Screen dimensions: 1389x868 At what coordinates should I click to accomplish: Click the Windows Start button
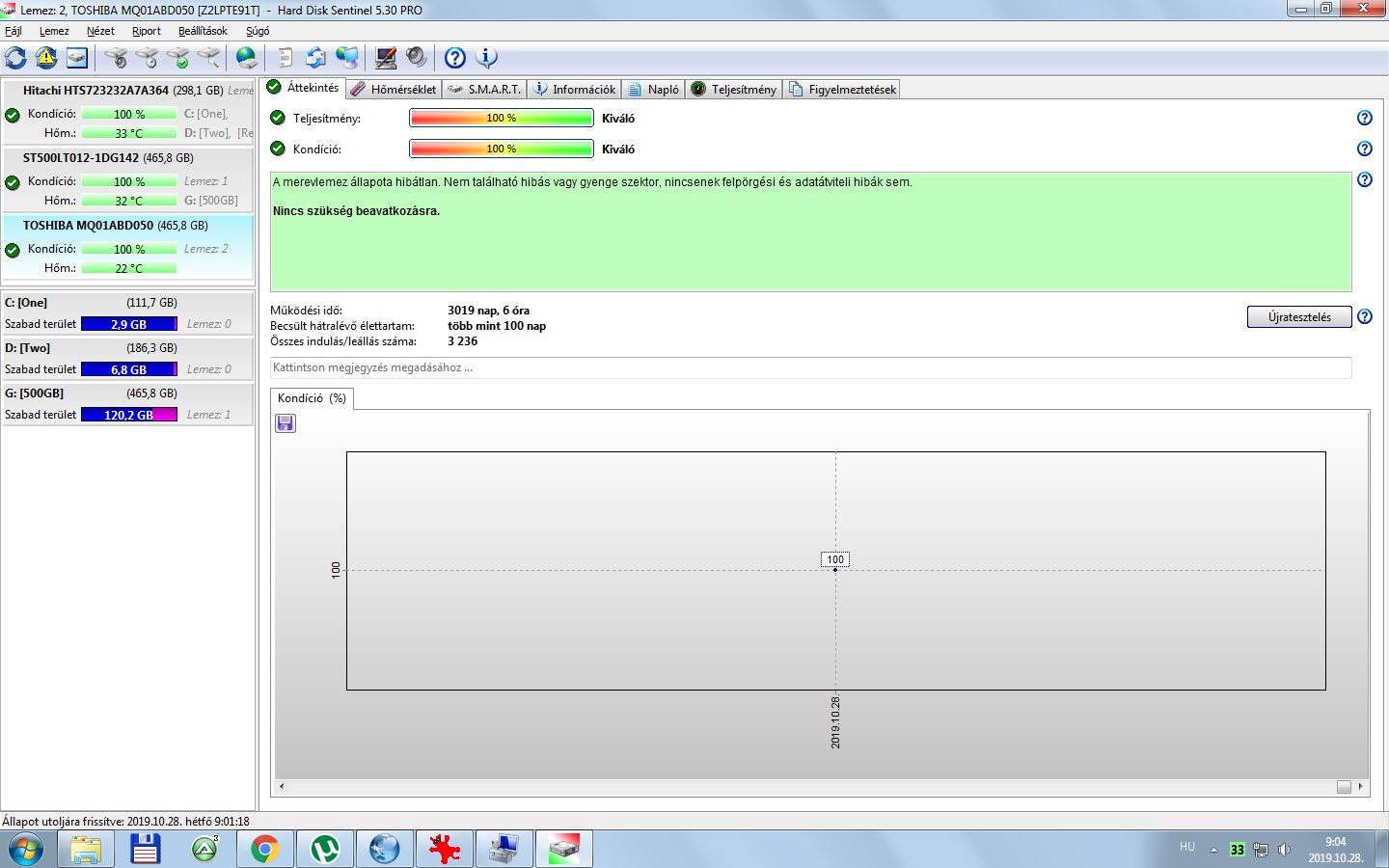pos(25,849)
